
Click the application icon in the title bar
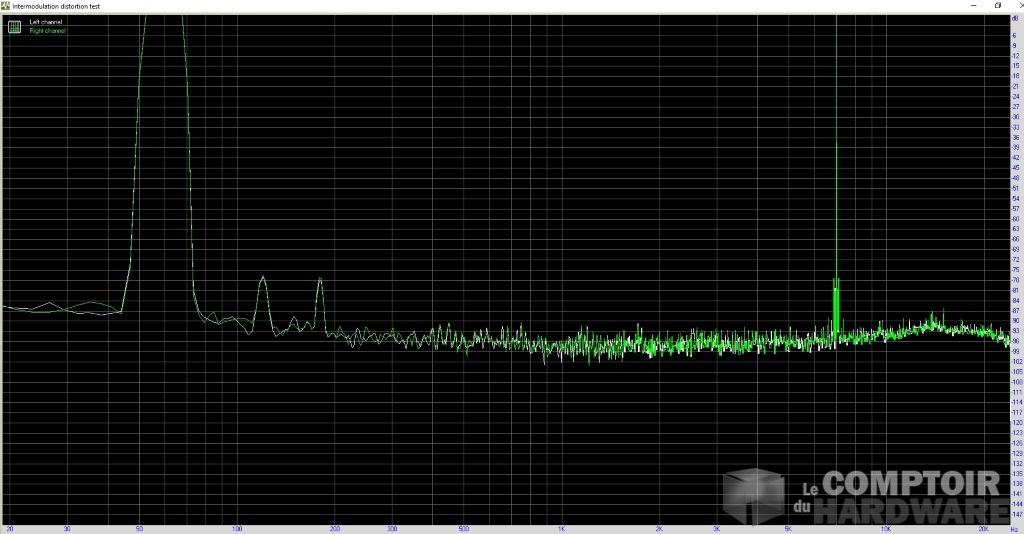click(x=5, y=5)
